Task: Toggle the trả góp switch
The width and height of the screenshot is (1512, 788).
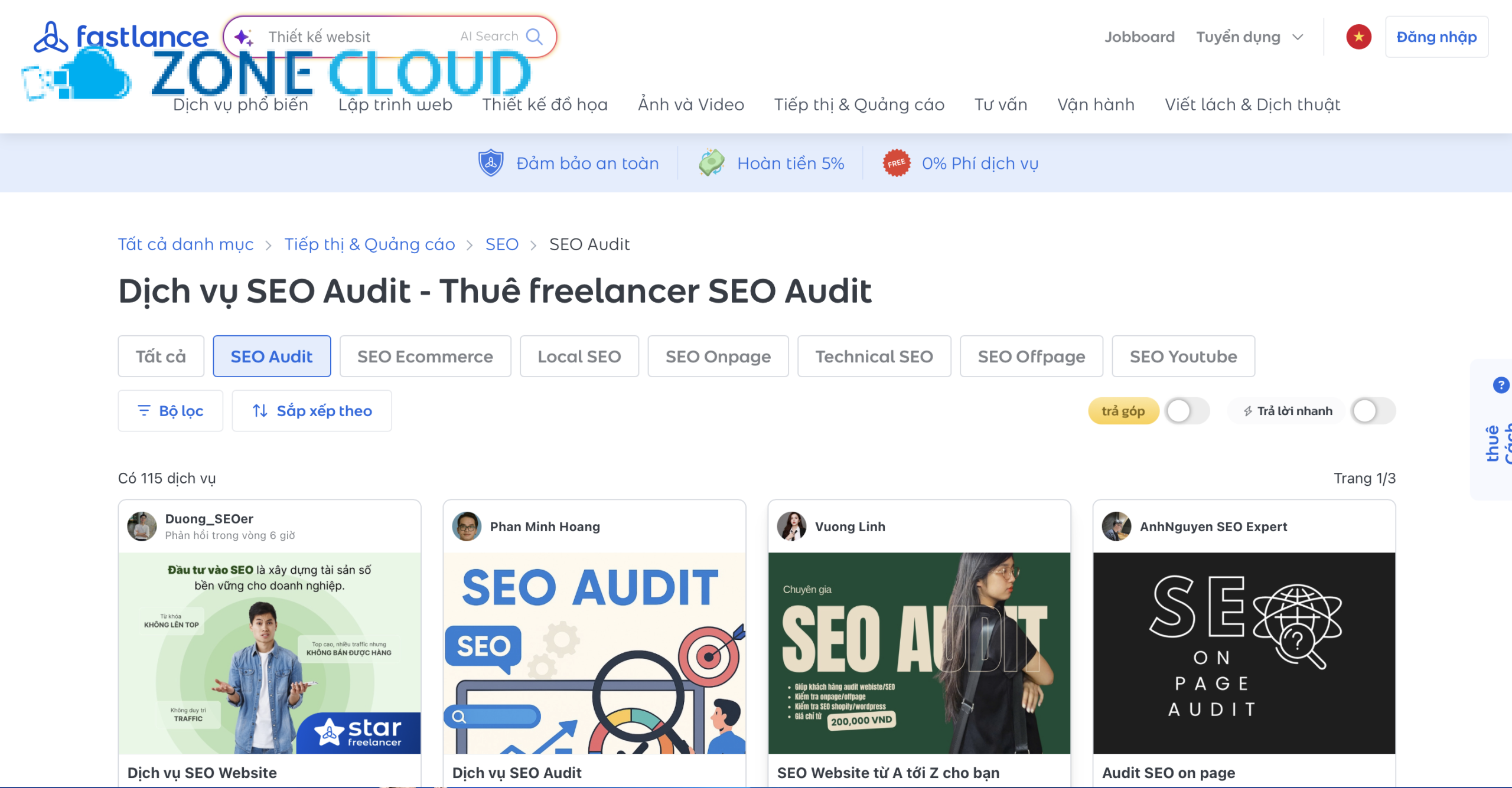Action: (x=1187, y=411)
